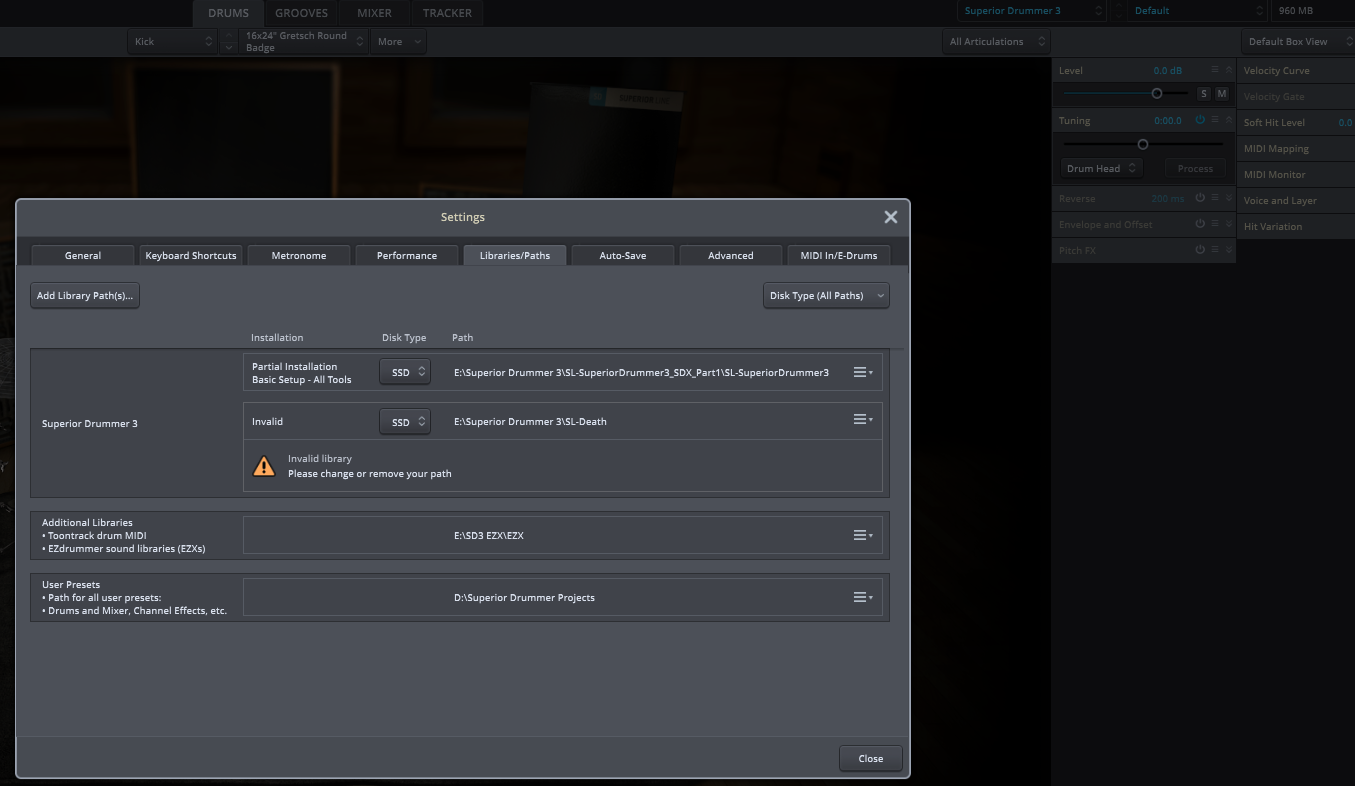This screenshot has height=786, width=1355.
Task: Enable the Pitch FX power toggle
Action: pos(1200,250)
